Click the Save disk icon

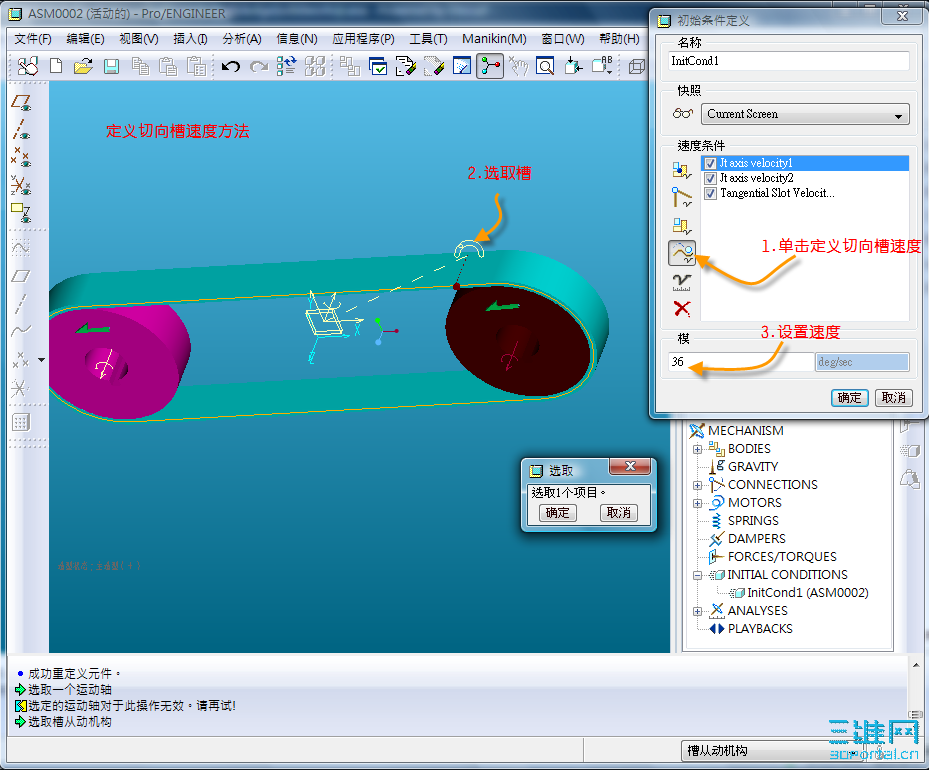[x=111, y=66]
